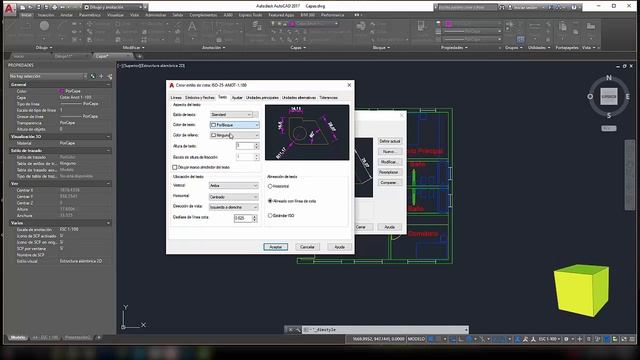The image size is (640, 360).
Task: Click command line customize wrench icon
Action: tap(297, 329)
